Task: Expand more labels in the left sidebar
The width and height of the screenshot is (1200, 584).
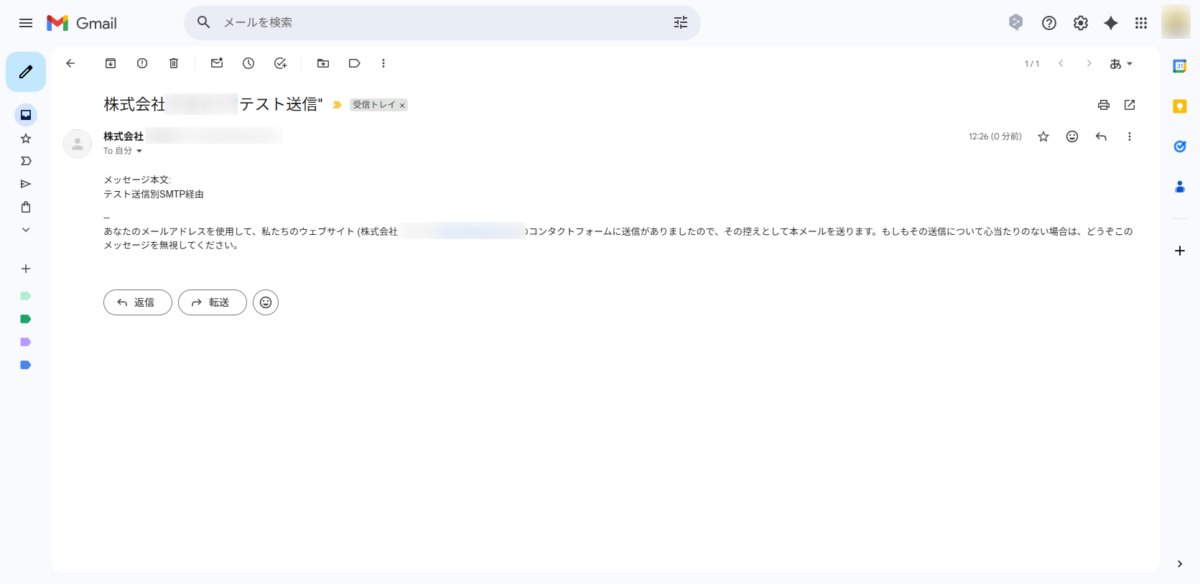Action: pos(26,230)
